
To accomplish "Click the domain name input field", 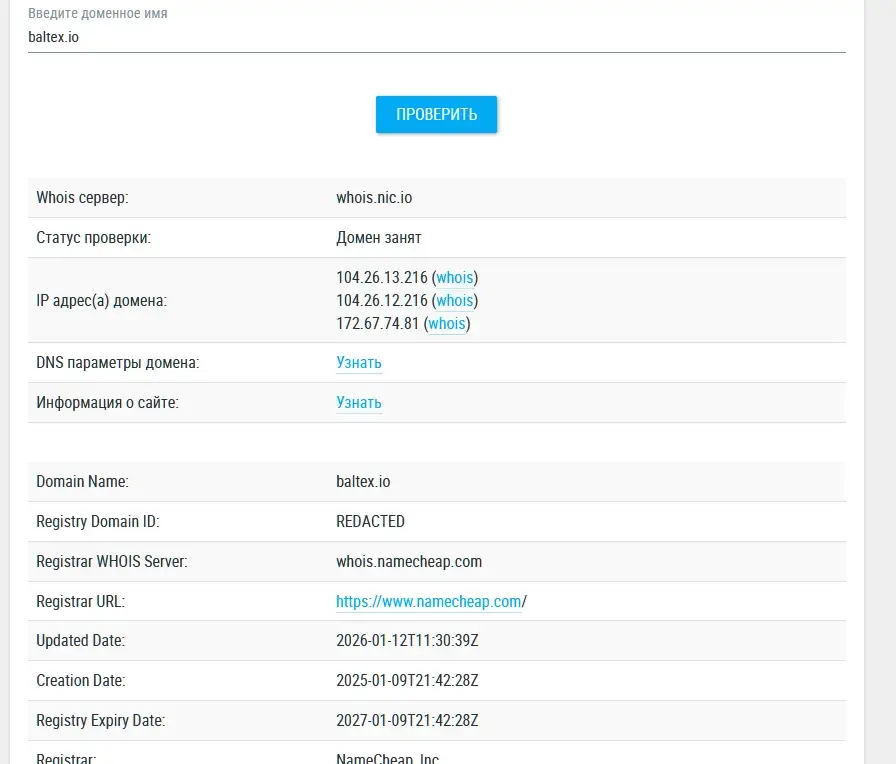I will click(x=437, y=37).
